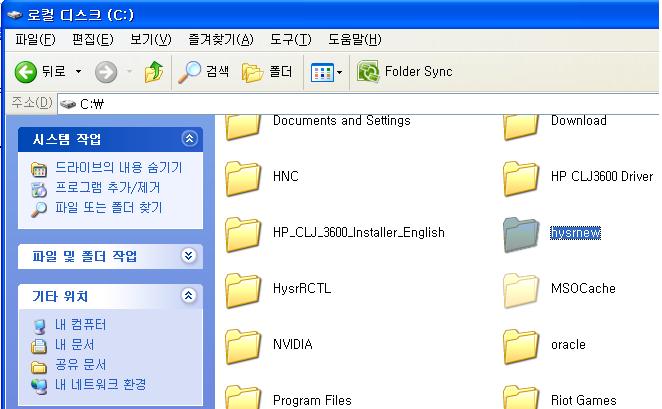Toggle the Folders (폴더) pane button
This screenshot has width=662, height=409.
point(267,72)
